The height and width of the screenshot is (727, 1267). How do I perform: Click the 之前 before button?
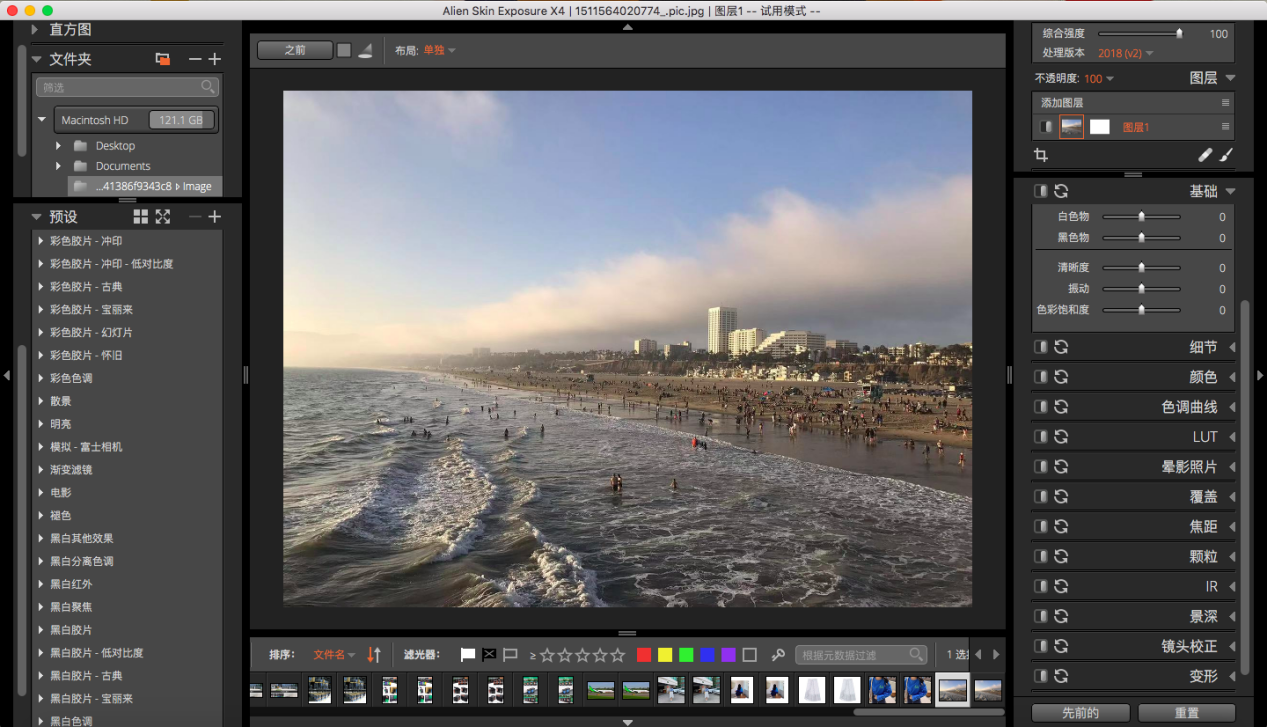(294, 50)
